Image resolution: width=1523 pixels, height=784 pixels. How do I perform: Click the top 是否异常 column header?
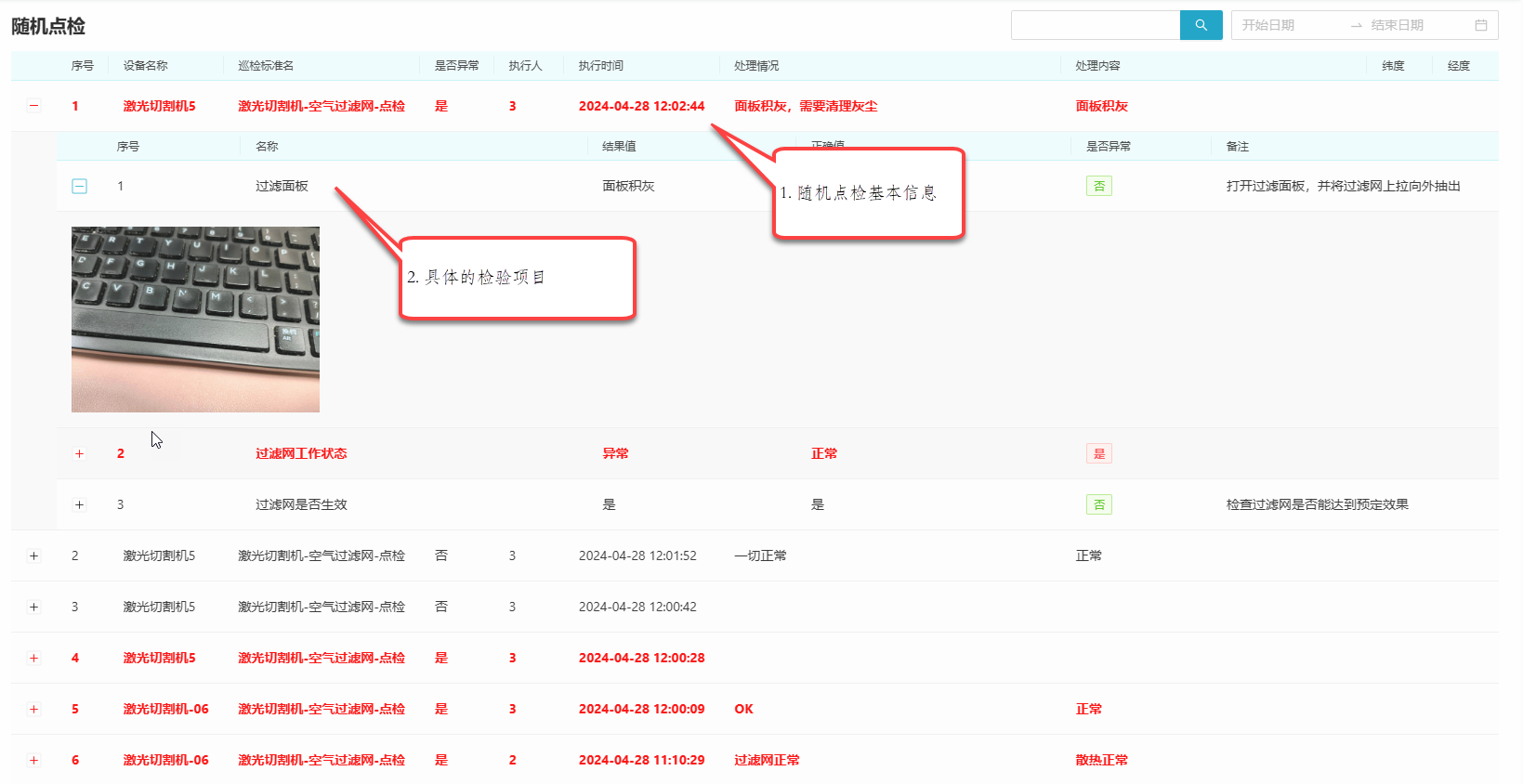[457, 66]
